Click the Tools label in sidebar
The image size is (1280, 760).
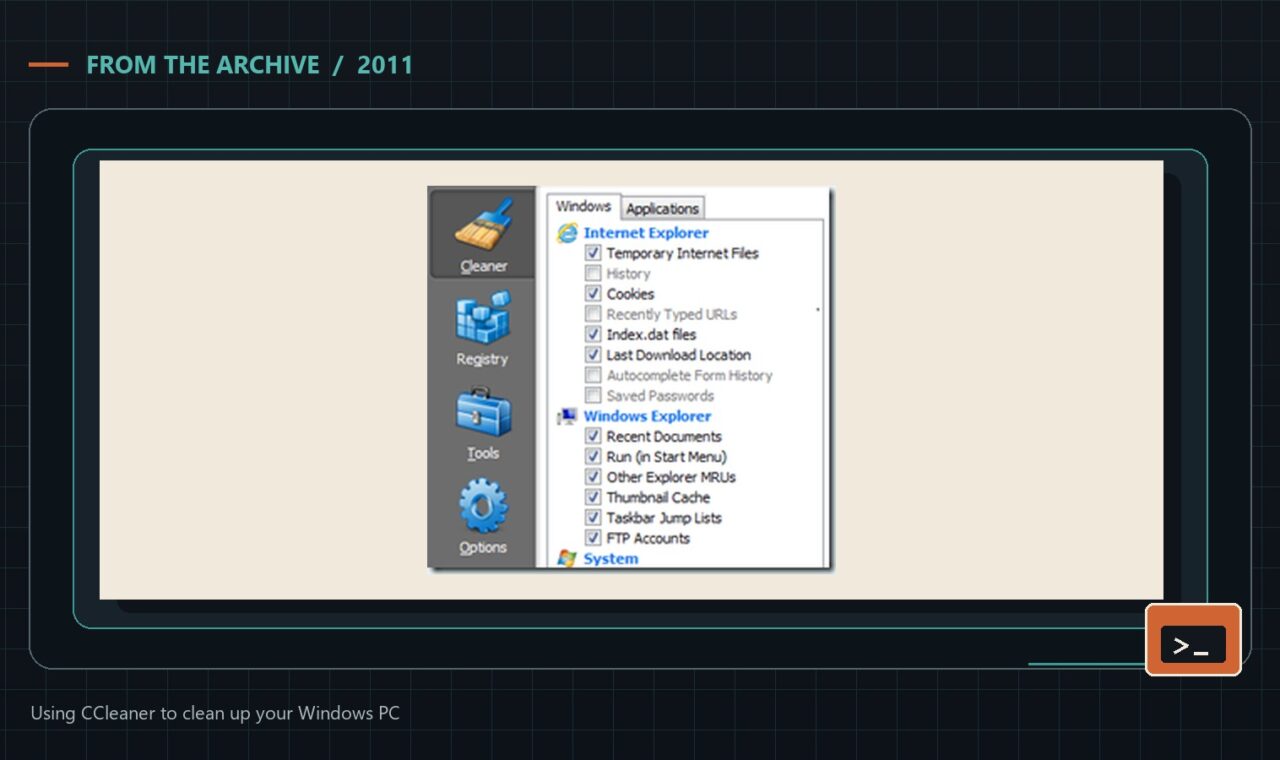tap(483, 453)
